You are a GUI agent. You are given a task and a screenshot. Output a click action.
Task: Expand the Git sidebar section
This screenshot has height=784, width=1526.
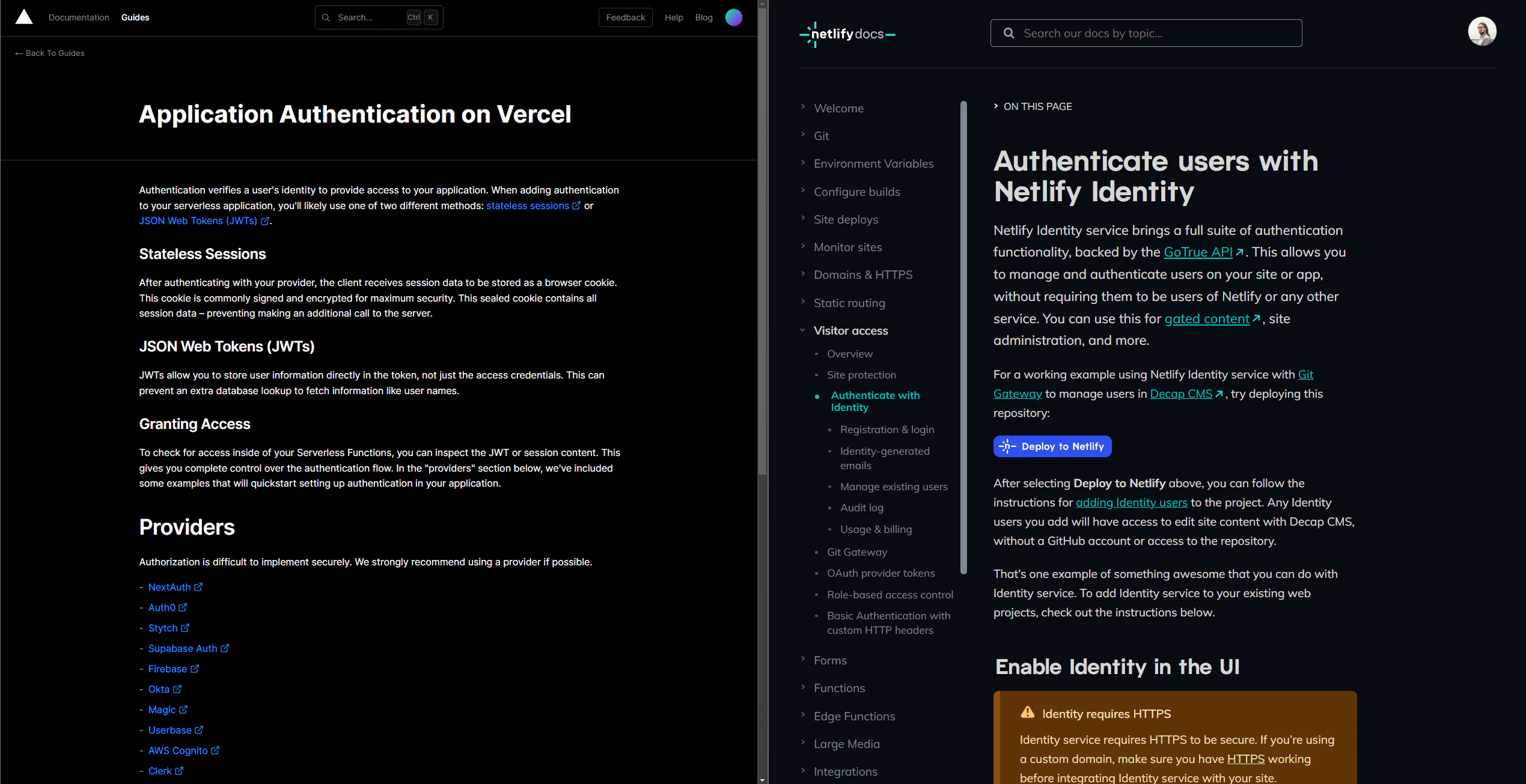click(x=803, y=135)
